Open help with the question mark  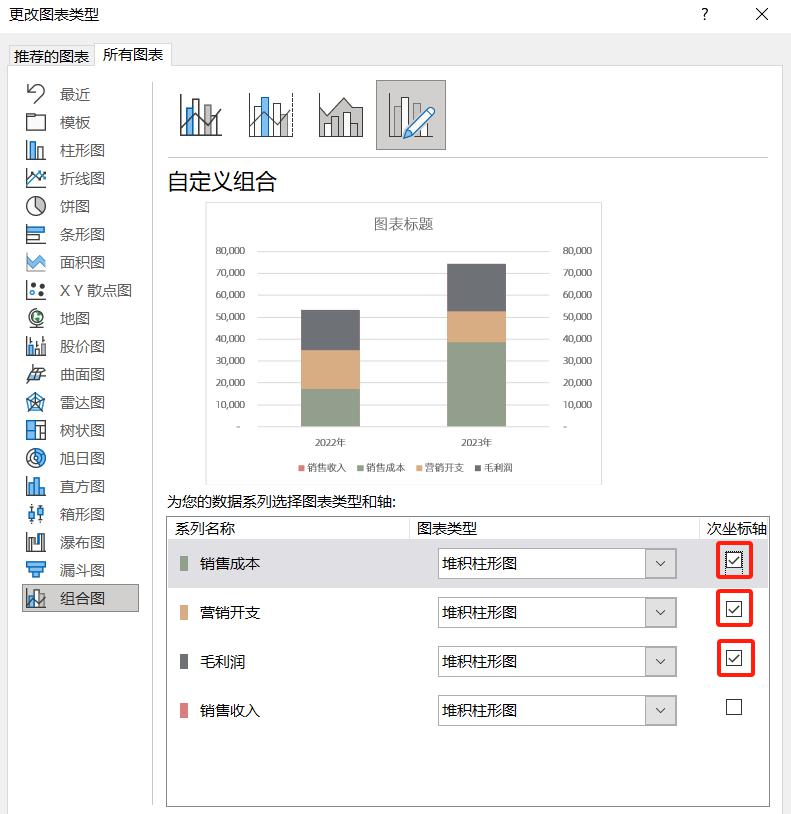coord(704,14)
